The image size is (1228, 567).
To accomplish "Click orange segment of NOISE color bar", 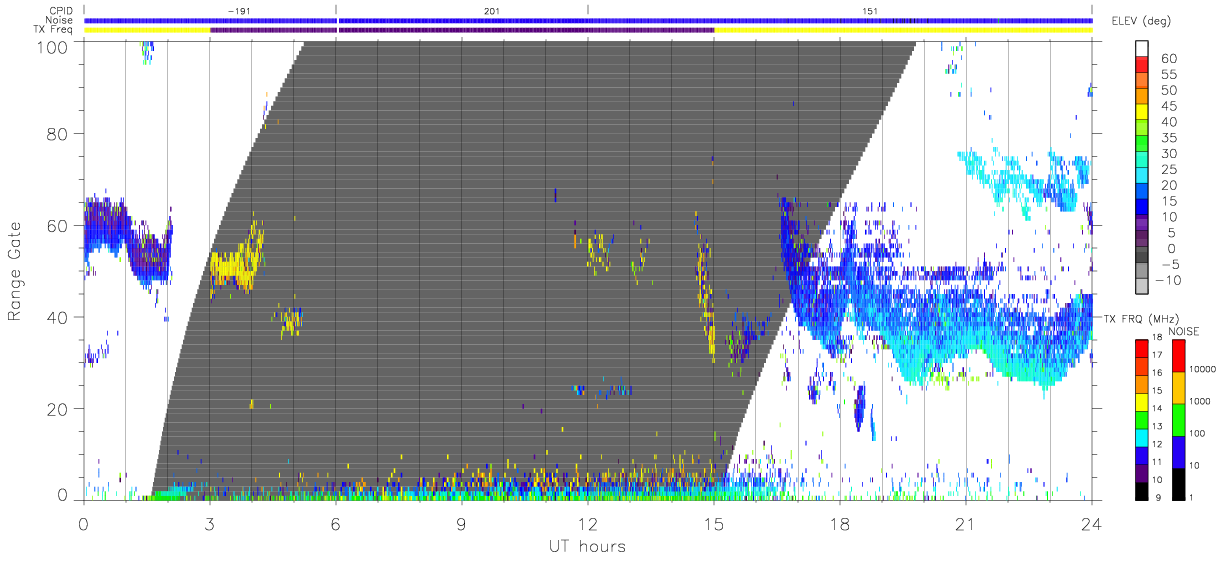I will [1177, 388].
